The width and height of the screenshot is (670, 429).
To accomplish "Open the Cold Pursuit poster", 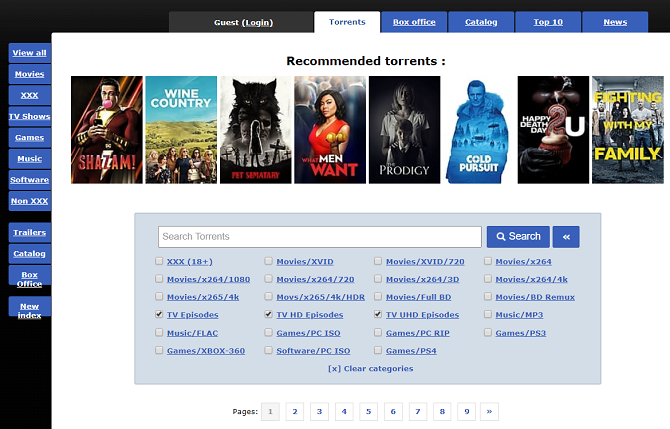I will point(479,130).
